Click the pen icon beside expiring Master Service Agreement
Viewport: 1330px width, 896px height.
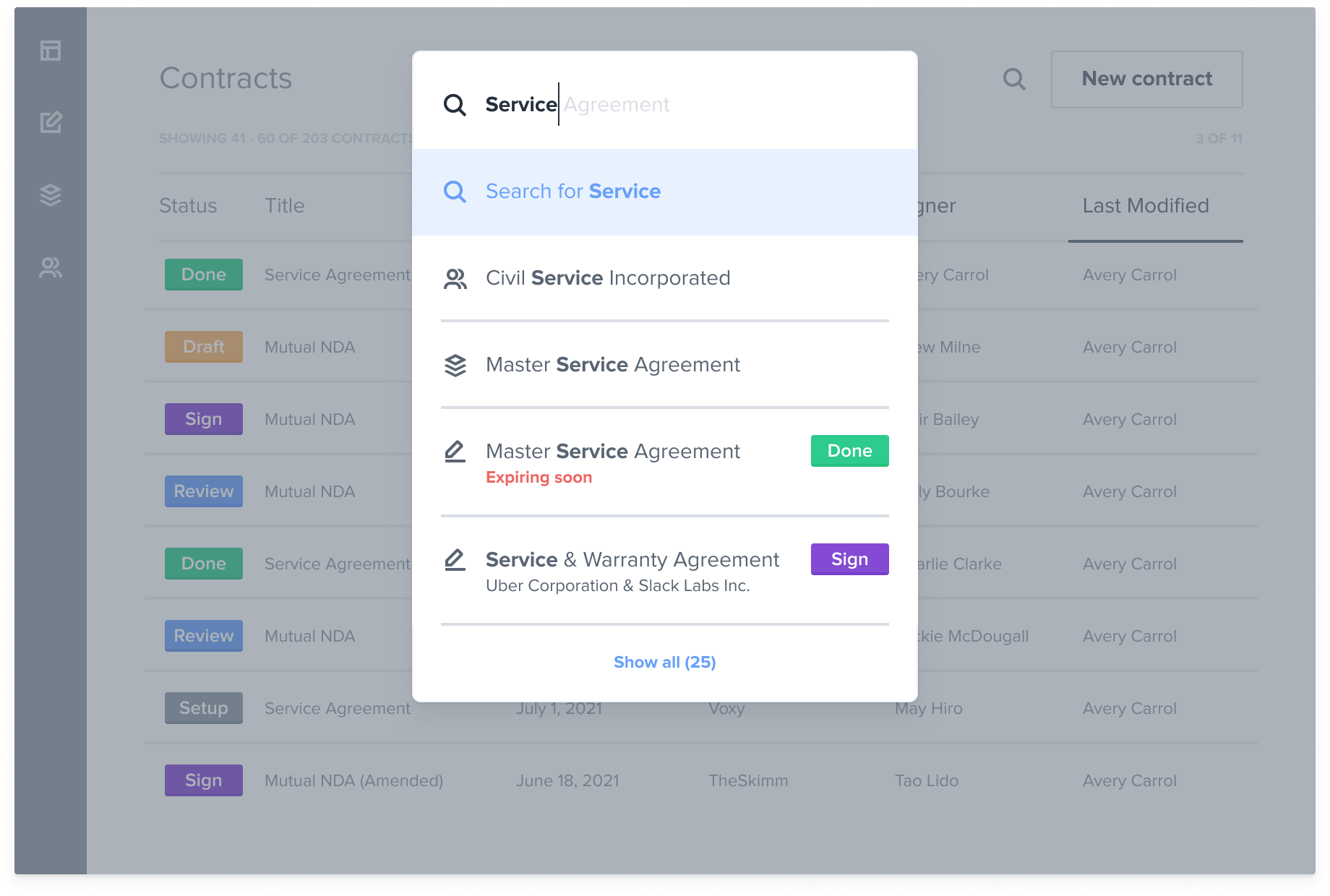[x=455, y=452]
